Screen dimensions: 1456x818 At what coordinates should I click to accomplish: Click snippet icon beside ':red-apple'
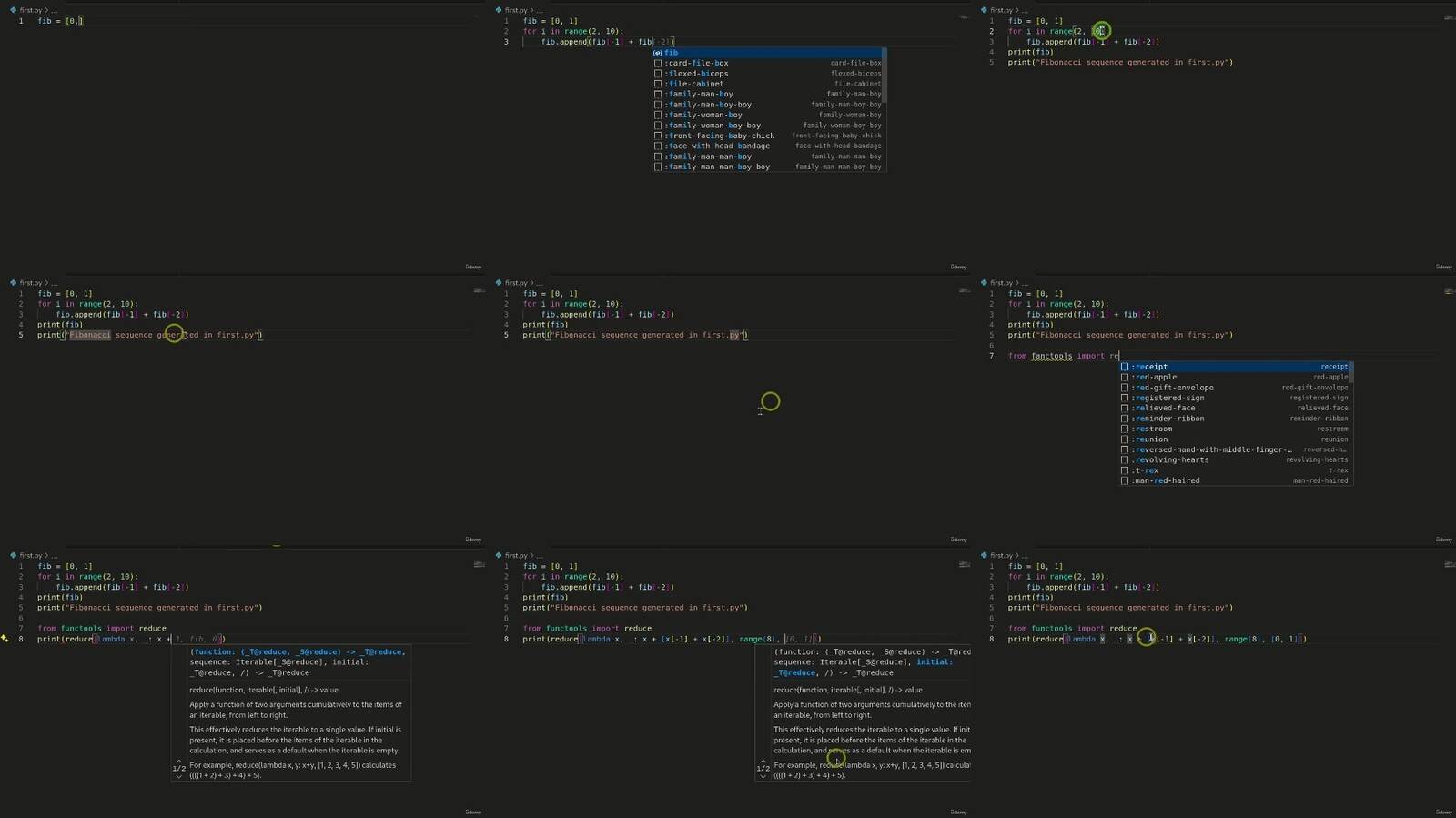tap(1125, 377)
